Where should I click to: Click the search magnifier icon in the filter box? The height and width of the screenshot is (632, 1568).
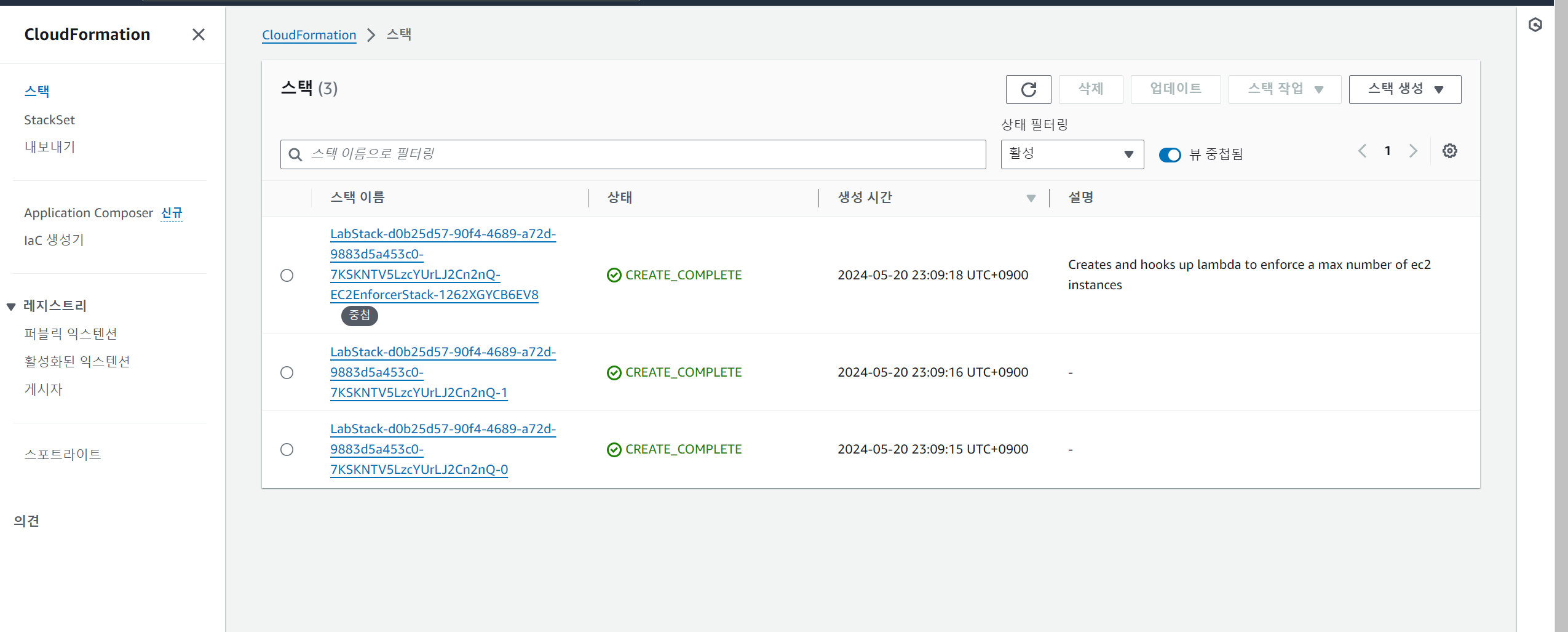[295, 154]
